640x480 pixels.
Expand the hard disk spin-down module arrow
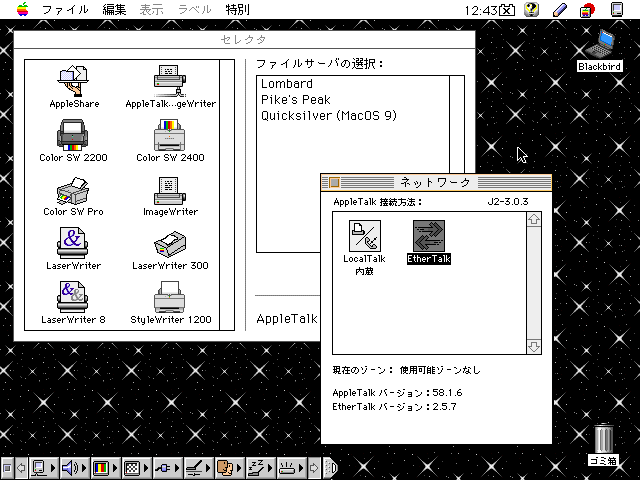[209, 468]
